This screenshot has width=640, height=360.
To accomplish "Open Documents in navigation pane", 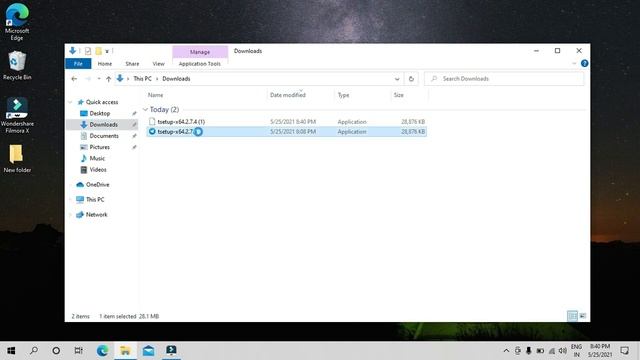I will (104, 136).
